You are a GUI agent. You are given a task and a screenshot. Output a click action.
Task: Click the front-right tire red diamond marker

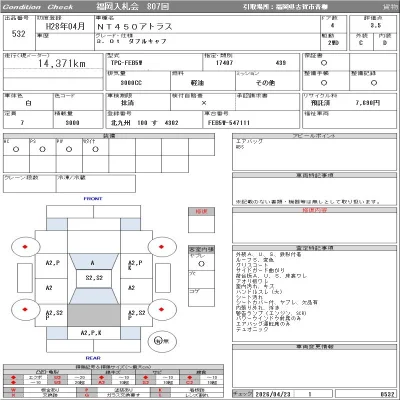click(x=162, y=247)
